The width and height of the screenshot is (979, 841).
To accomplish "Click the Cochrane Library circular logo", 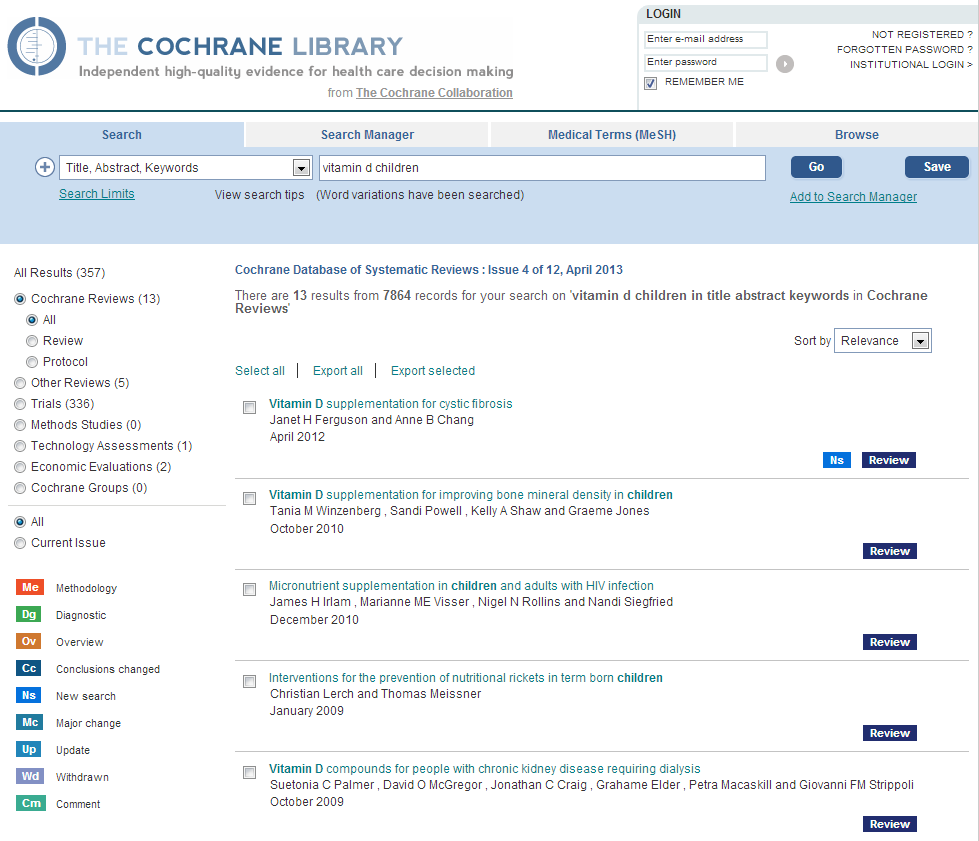I will point(36,46).
